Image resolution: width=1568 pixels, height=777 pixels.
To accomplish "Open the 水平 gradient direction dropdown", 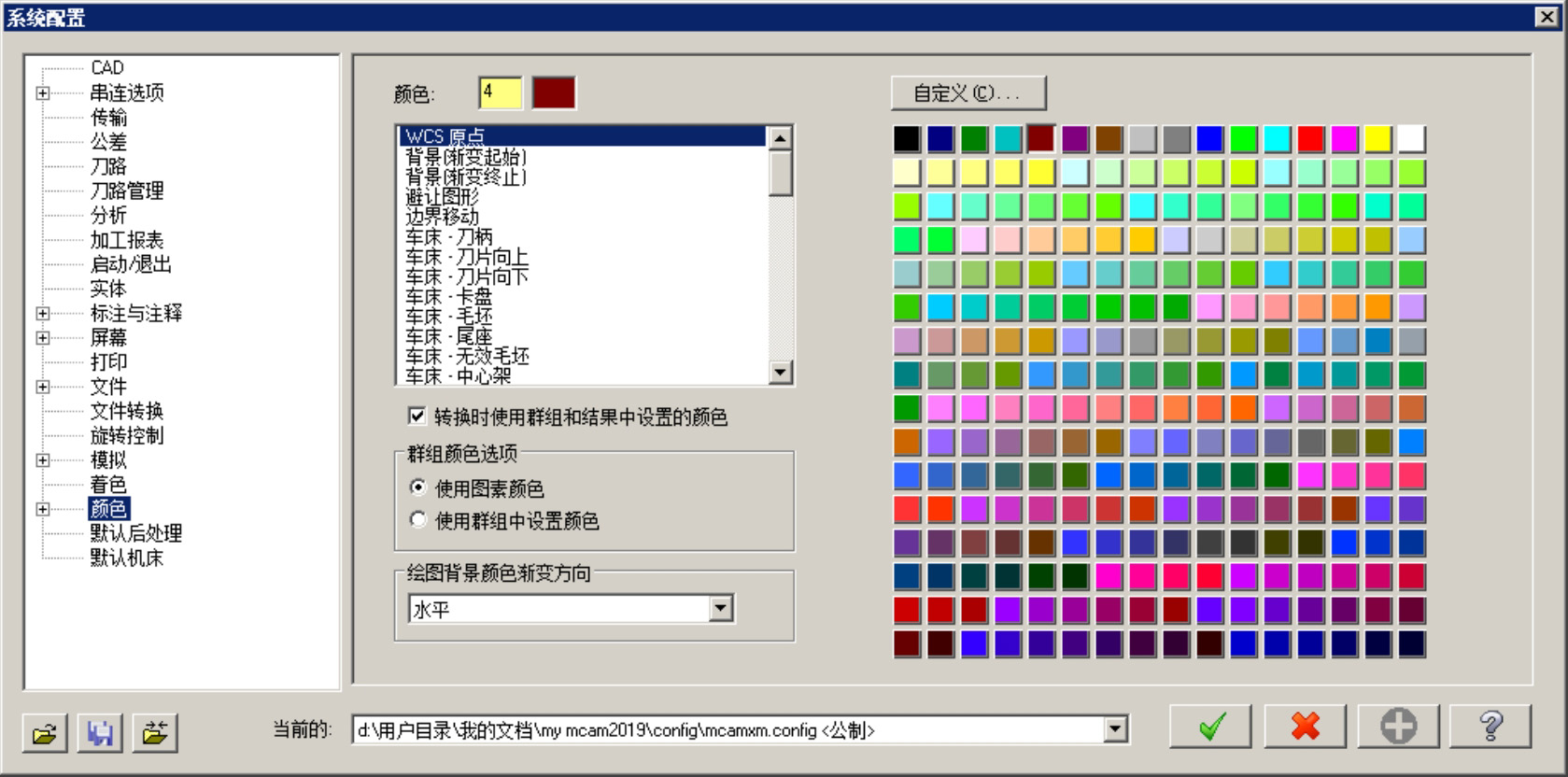I will click(720, 609).
